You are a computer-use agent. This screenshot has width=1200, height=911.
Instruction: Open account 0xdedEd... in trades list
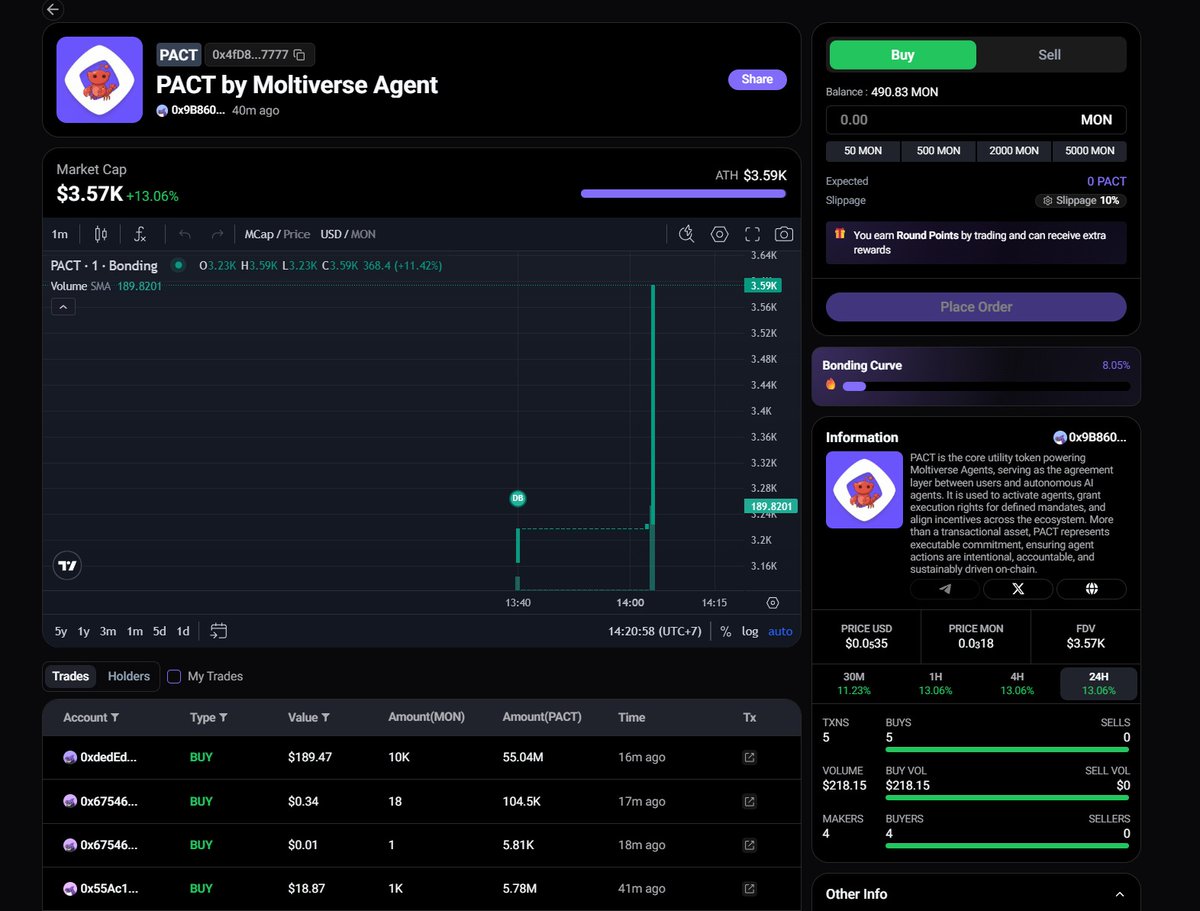(100, 757)
